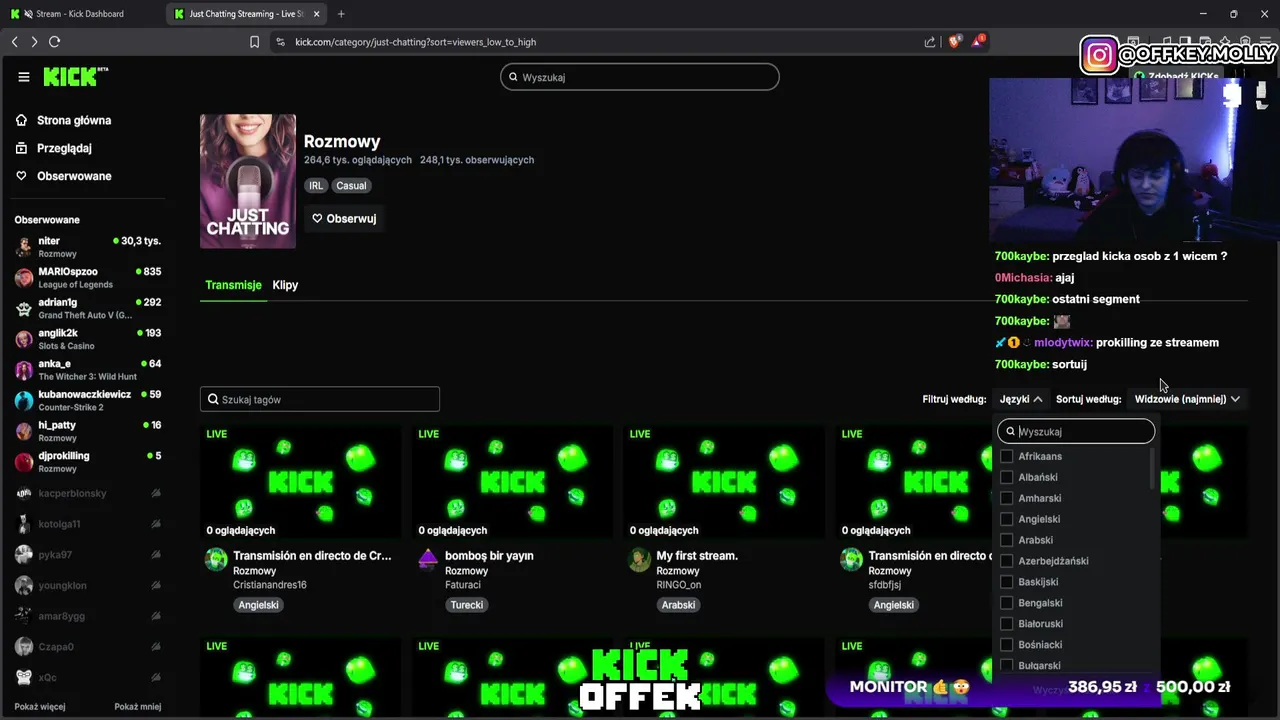
Task: Check the Azerbejdżański language checkbox
Action: [1007, 561]
